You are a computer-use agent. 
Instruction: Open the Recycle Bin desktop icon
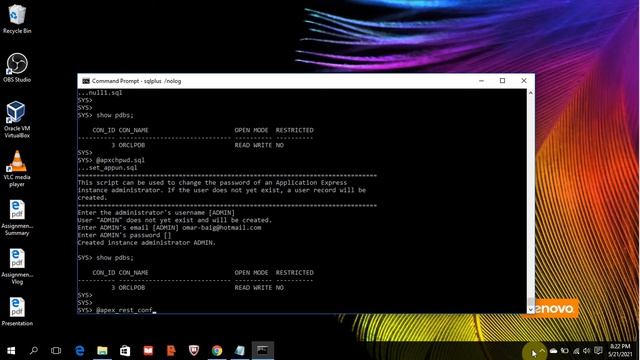17,19
